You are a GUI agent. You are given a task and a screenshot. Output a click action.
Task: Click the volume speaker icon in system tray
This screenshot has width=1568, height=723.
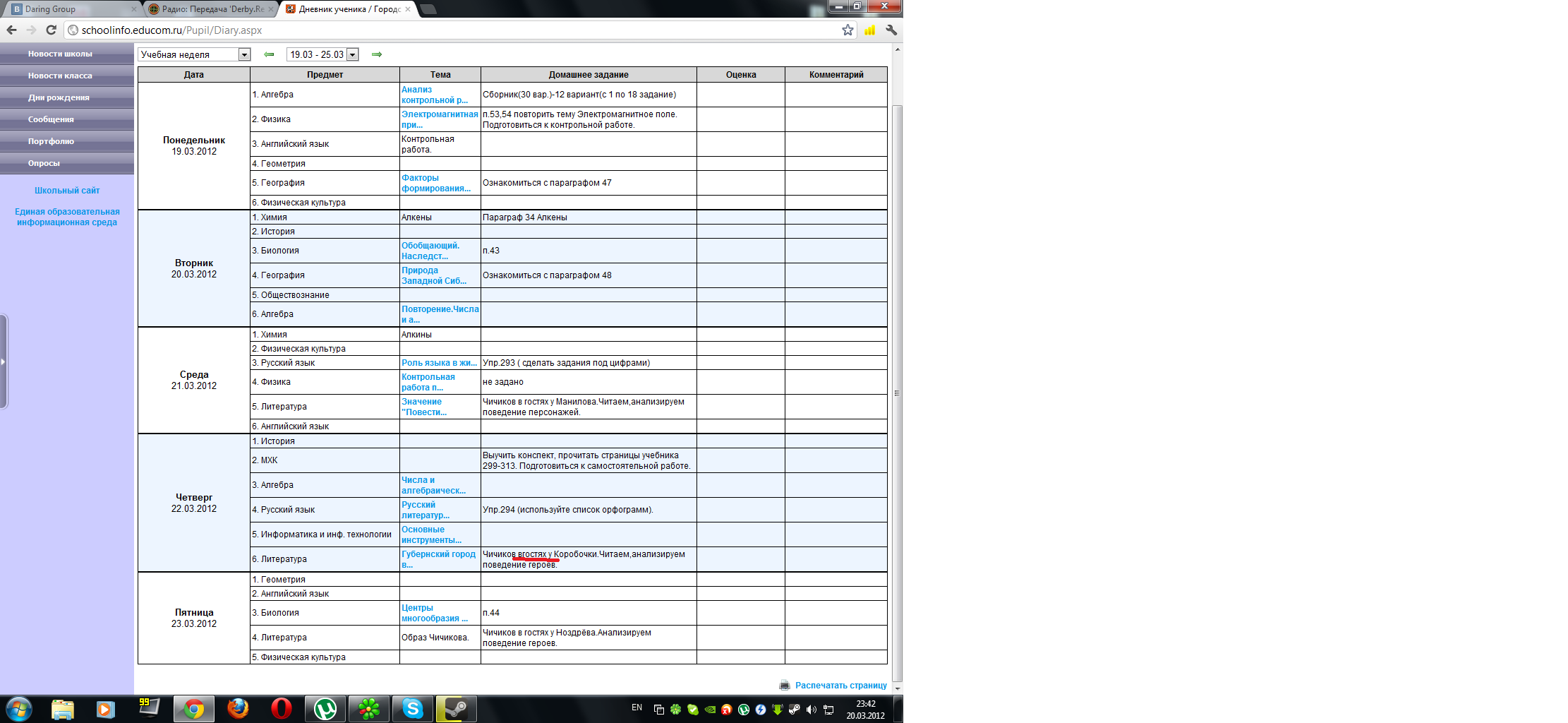pos(812,710)
